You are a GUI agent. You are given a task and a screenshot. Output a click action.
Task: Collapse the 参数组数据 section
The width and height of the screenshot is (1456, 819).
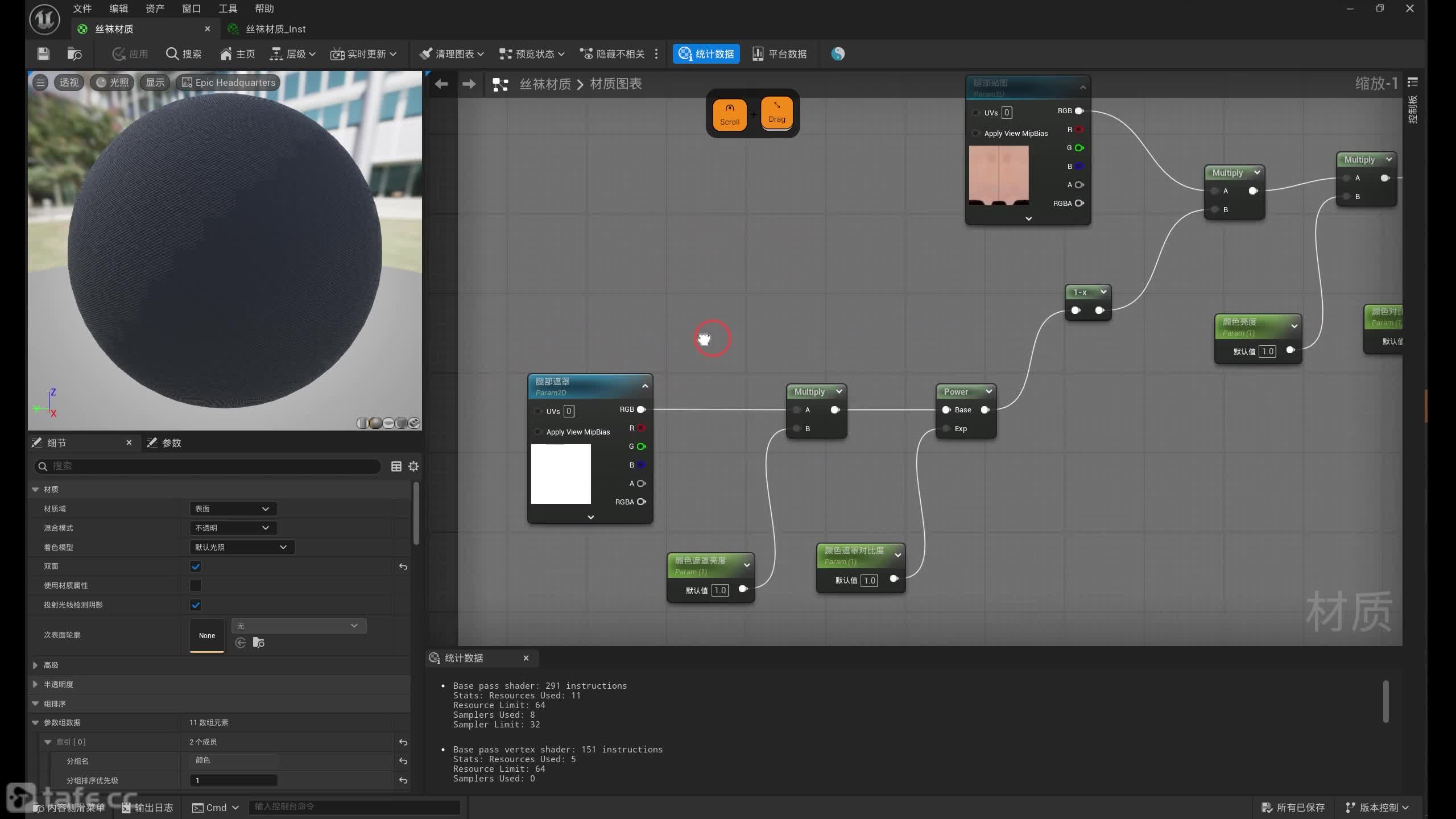pos(35,723)
